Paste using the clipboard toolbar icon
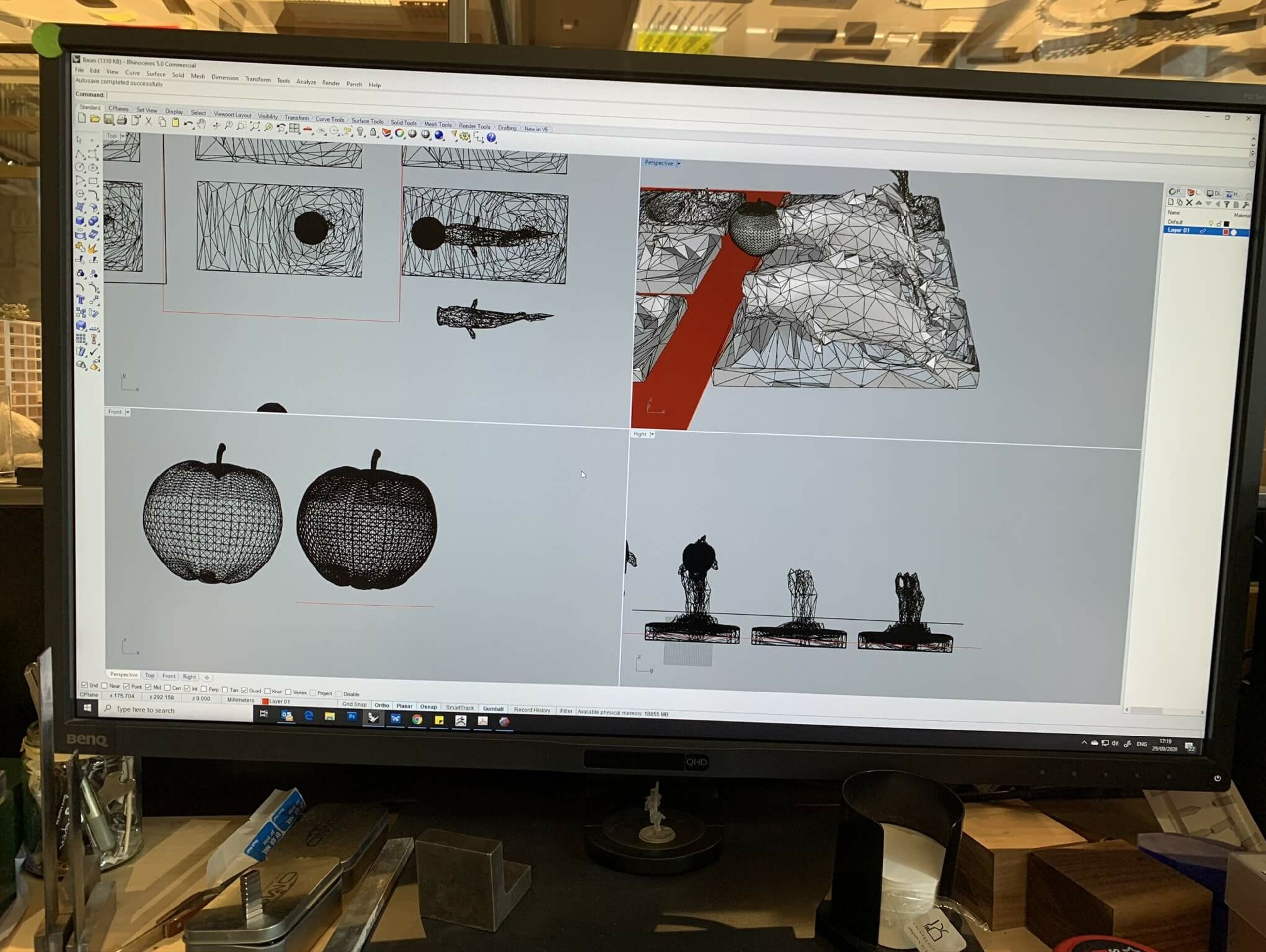1266x952 pixels. (175, 122)
